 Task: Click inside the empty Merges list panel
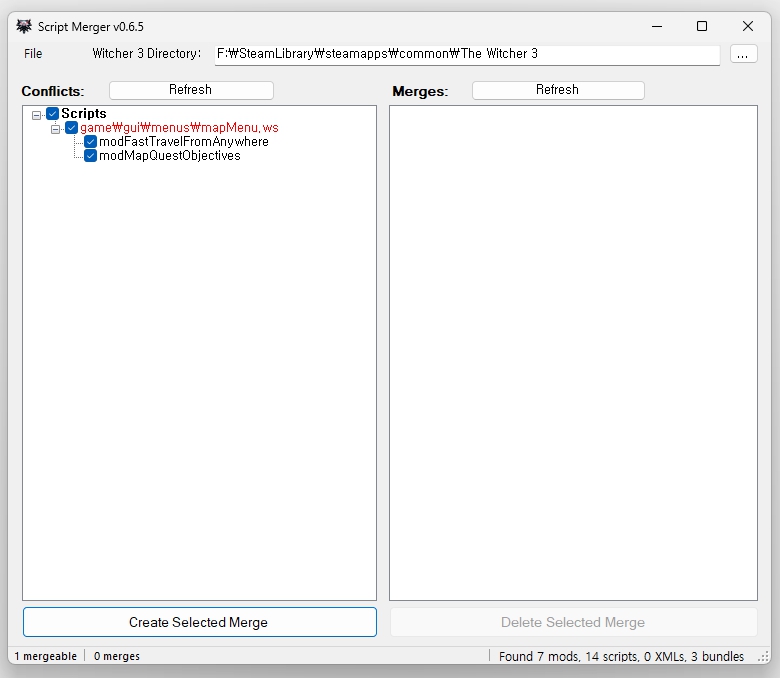pos(572,350)
